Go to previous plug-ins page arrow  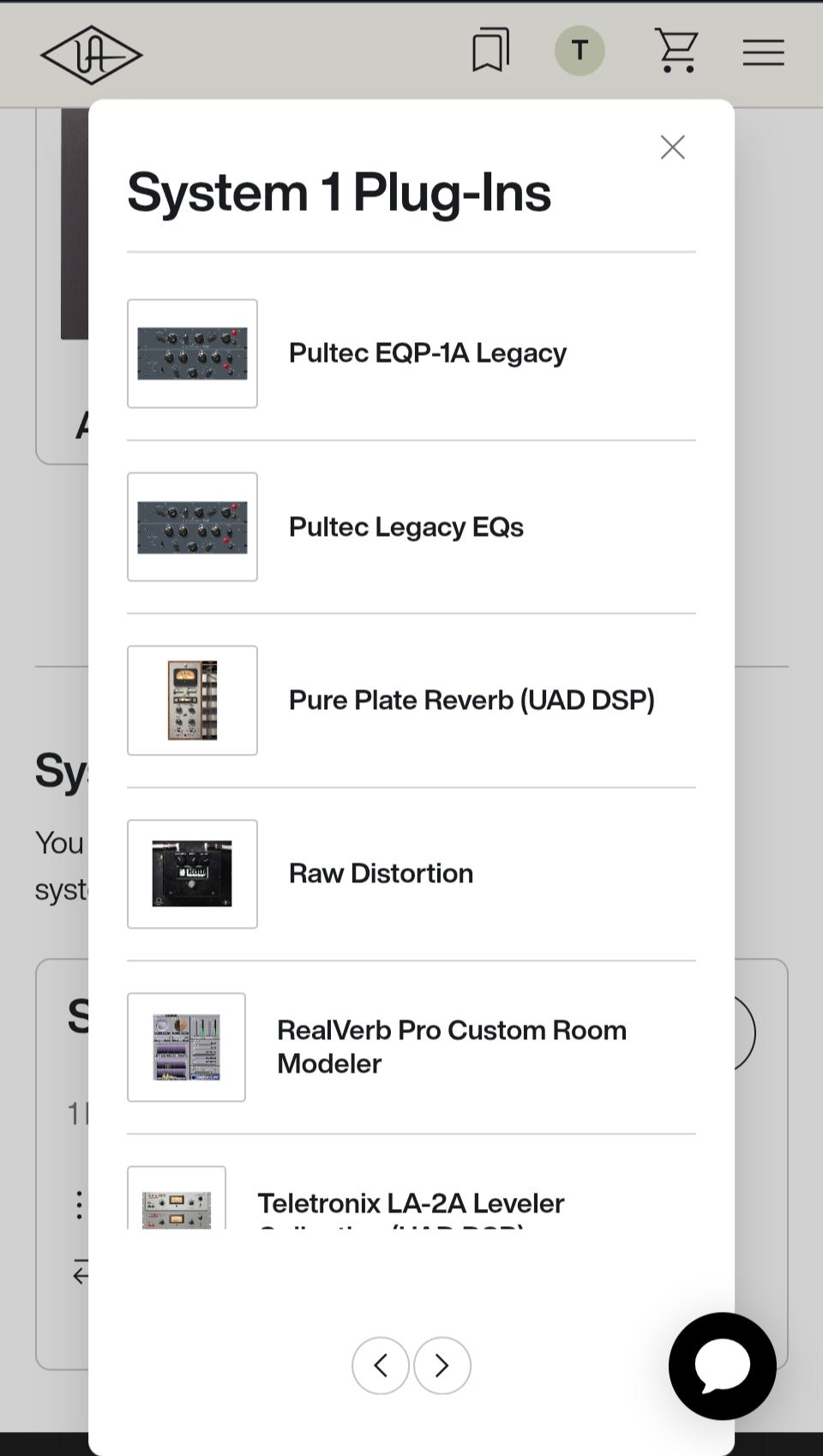[381, 1365]
